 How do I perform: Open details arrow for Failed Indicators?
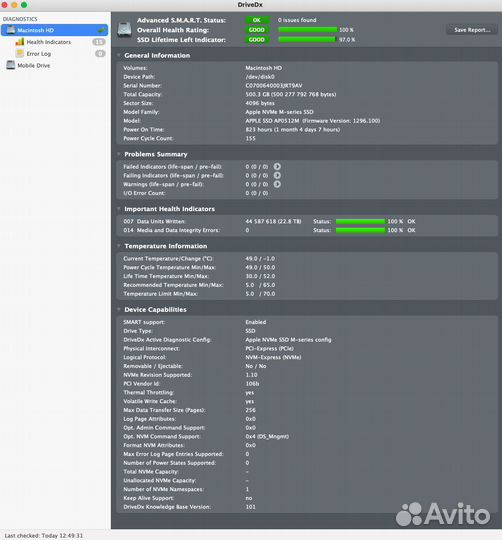(277, 167)
